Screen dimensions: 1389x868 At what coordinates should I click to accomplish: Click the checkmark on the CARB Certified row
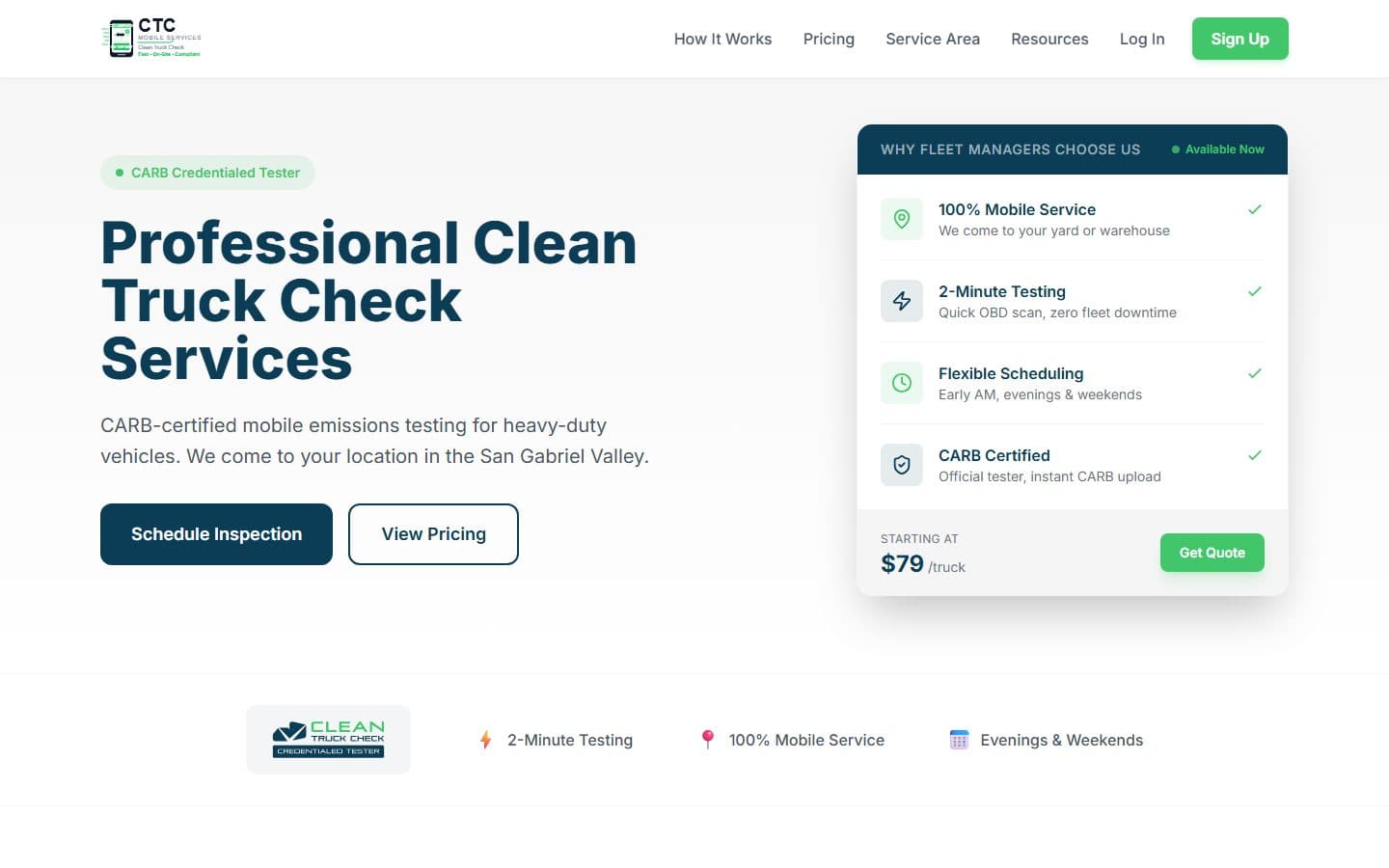[1255, 455]
